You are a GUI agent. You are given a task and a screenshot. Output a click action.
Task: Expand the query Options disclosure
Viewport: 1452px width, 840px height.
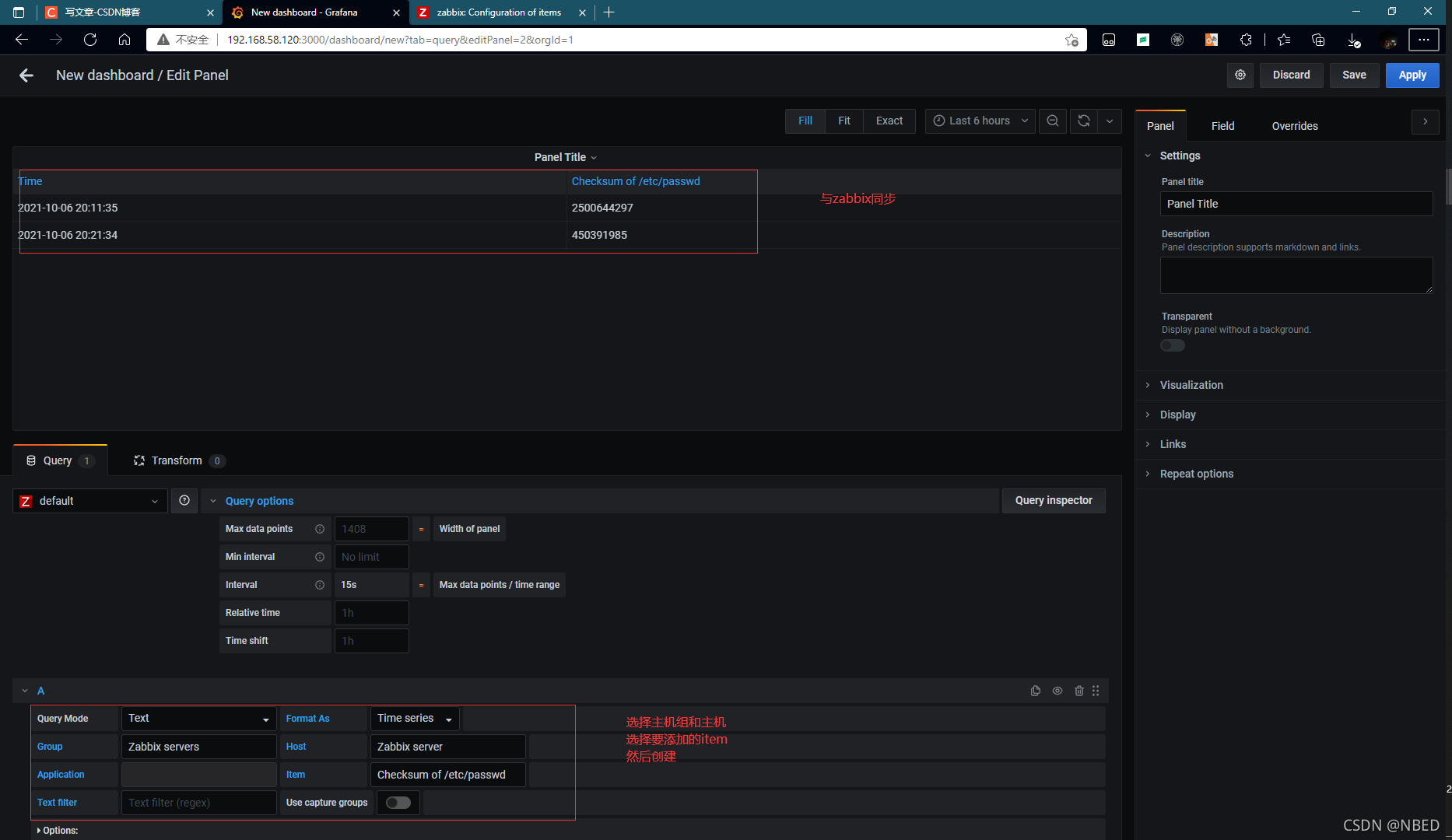tap(58, 831)
